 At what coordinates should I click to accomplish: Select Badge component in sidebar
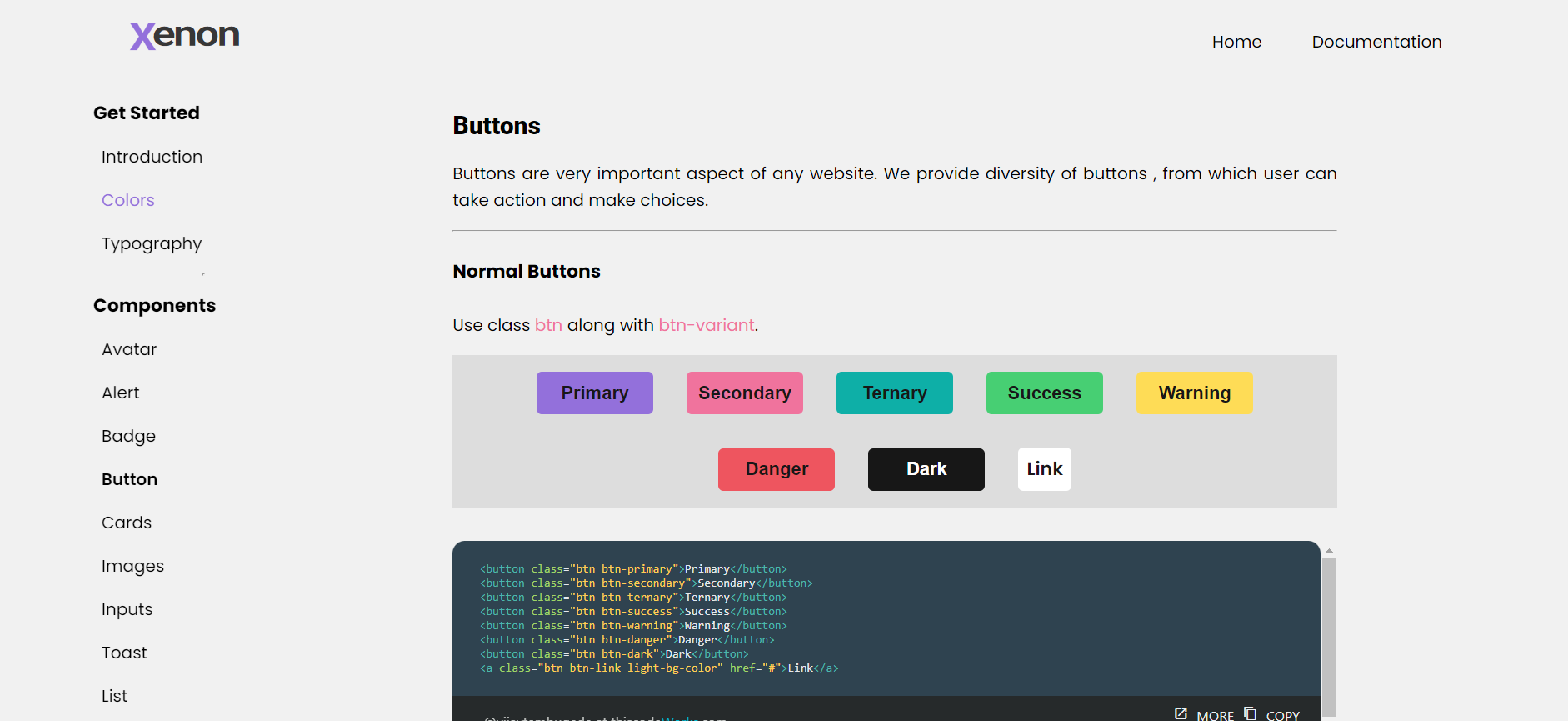click(128, 436)
